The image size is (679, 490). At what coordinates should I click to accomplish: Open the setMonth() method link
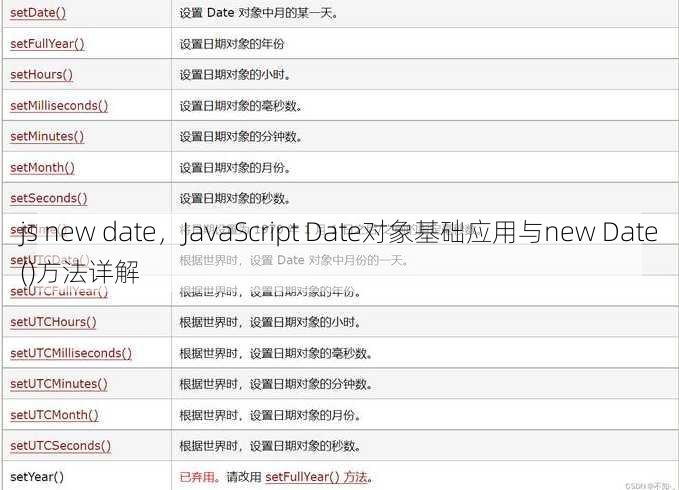pos(42,168)
